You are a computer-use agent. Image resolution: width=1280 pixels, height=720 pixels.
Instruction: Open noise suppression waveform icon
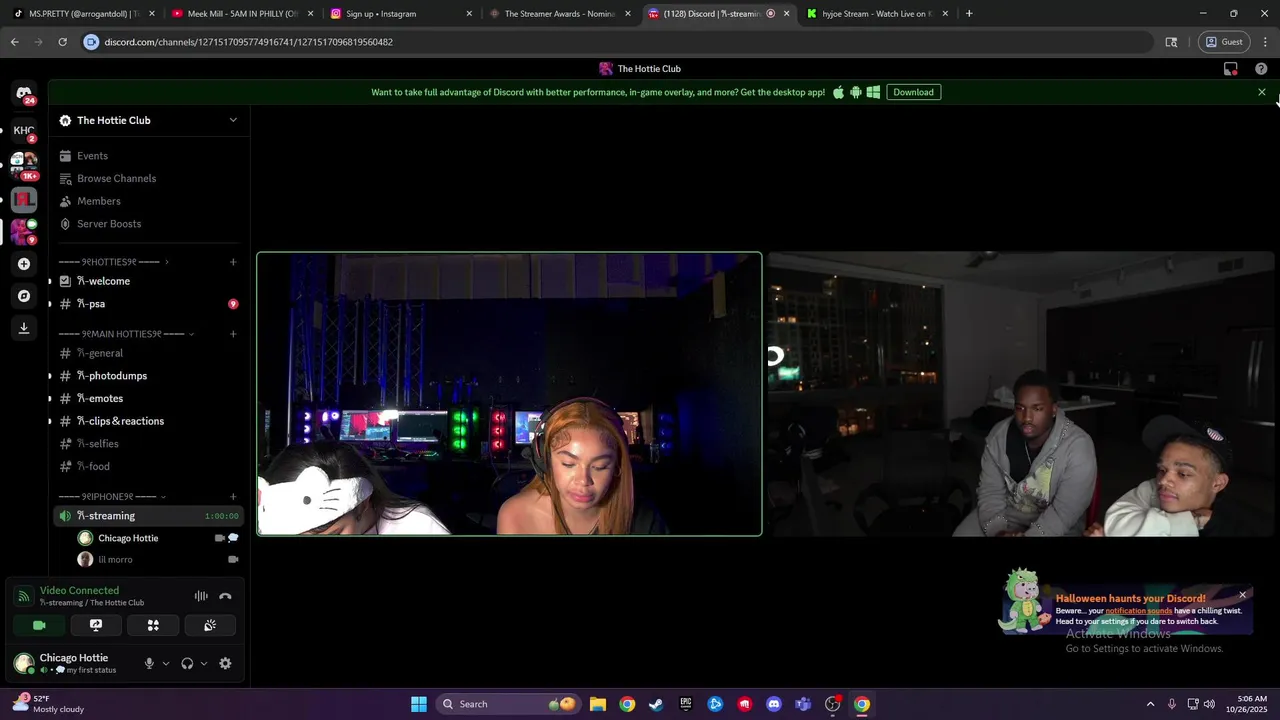201,596
